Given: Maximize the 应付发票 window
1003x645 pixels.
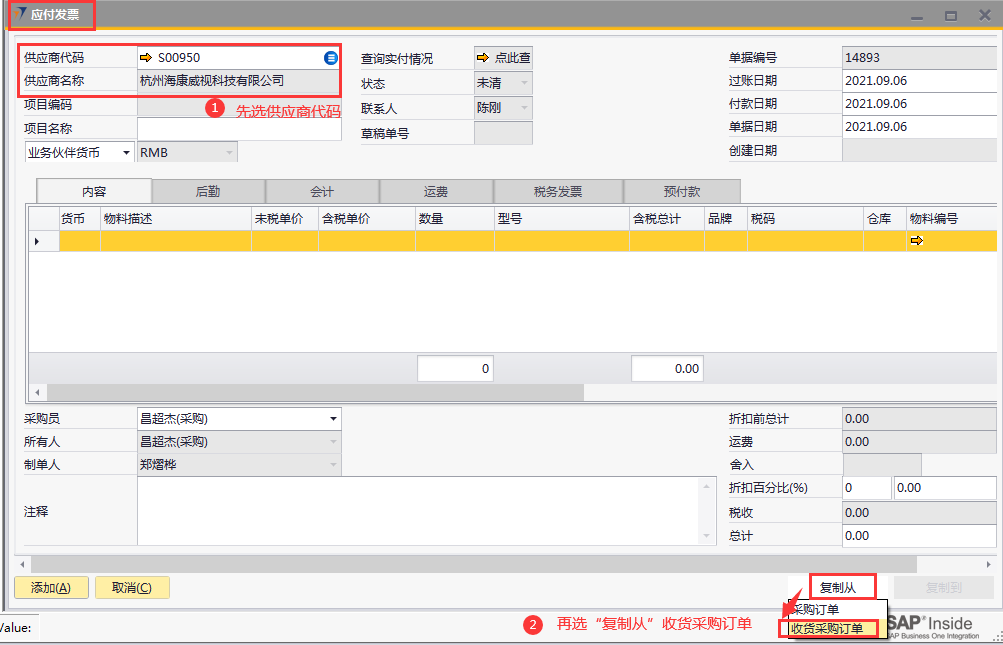Looking at the screenshot, I should coord(950,16).
